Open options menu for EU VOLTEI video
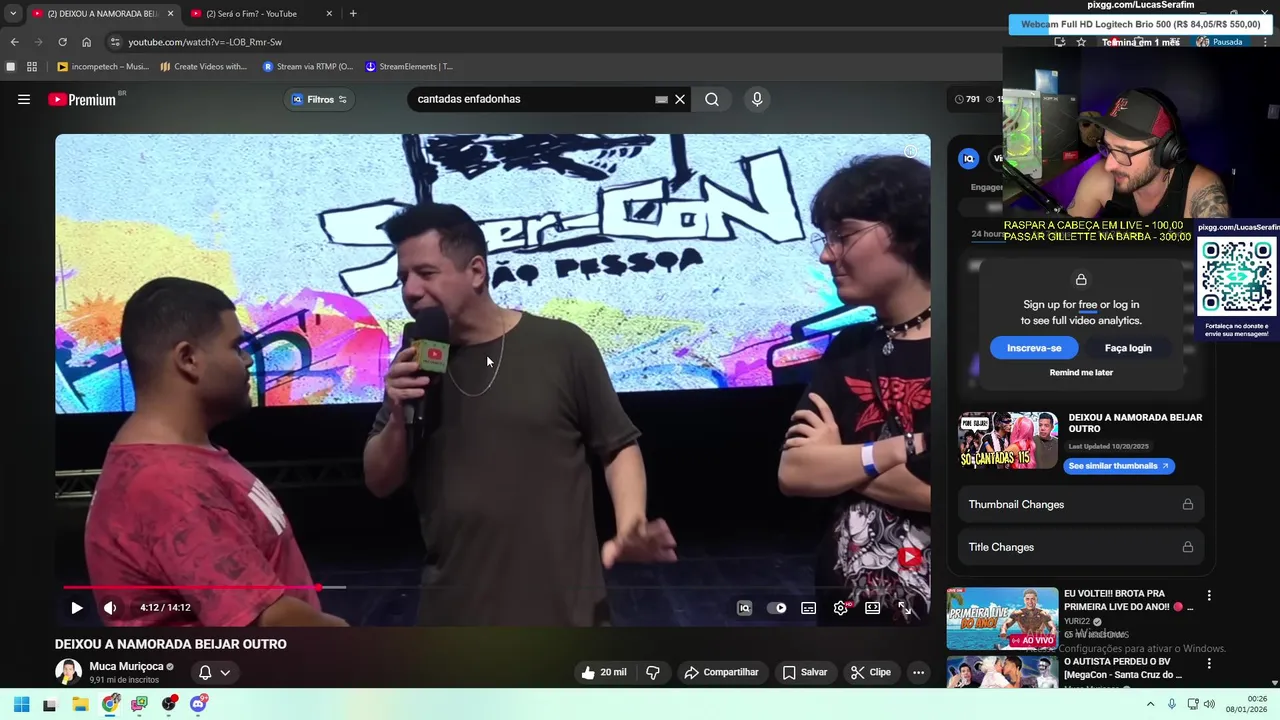Image resolution: width=1280 pixels, height=720 pixels. coord(1209,596)
